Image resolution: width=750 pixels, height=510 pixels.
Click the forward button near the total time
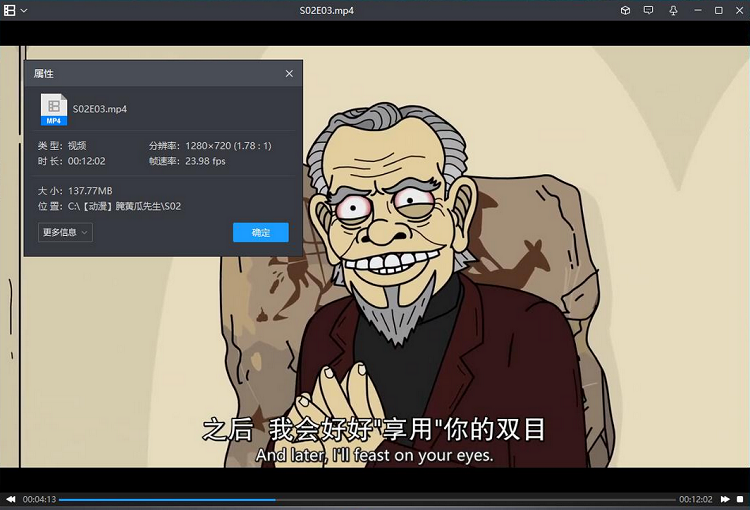tap(722, 499)
